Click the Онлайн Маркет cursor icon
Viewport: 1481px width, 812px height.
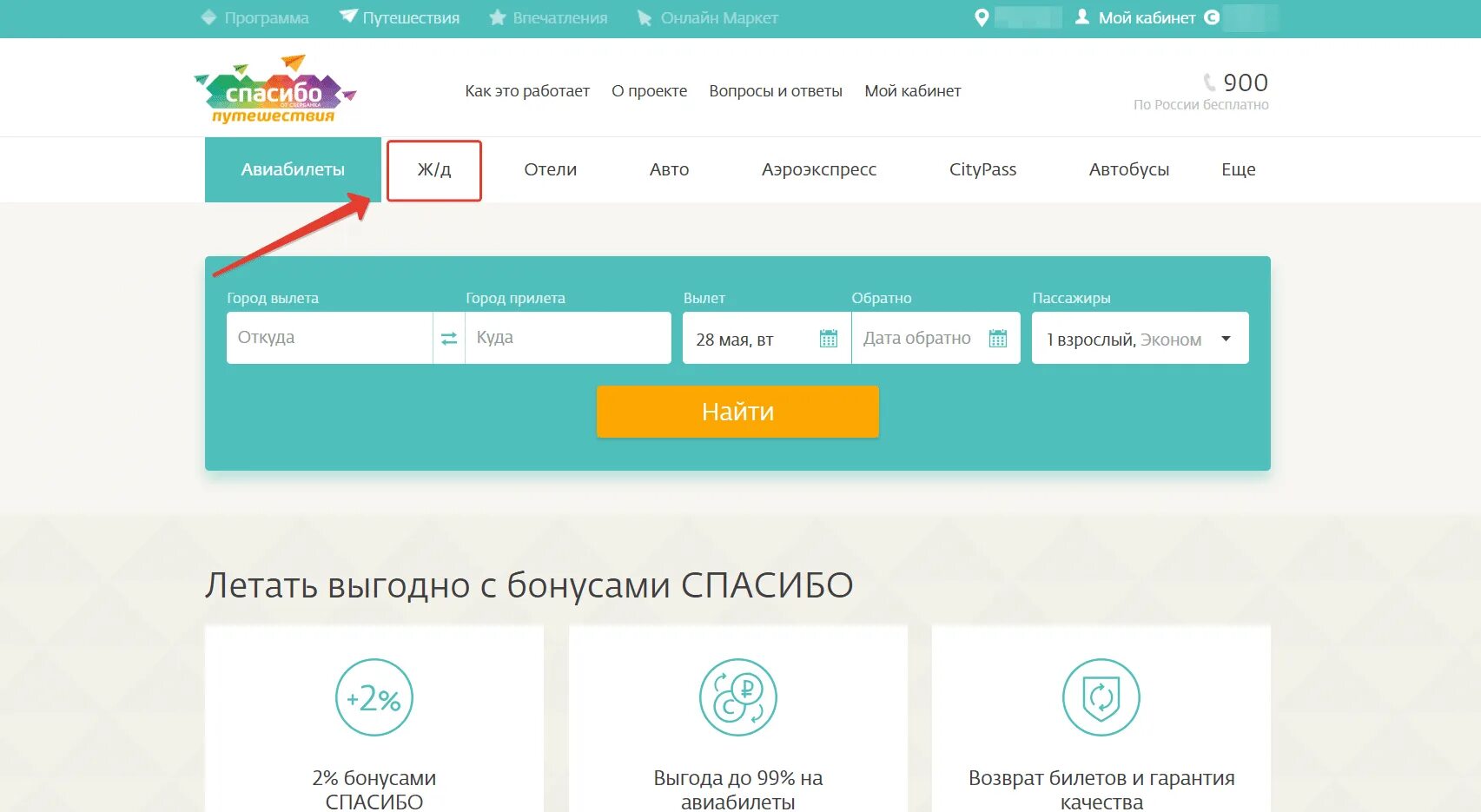click(x=645, y=17)
